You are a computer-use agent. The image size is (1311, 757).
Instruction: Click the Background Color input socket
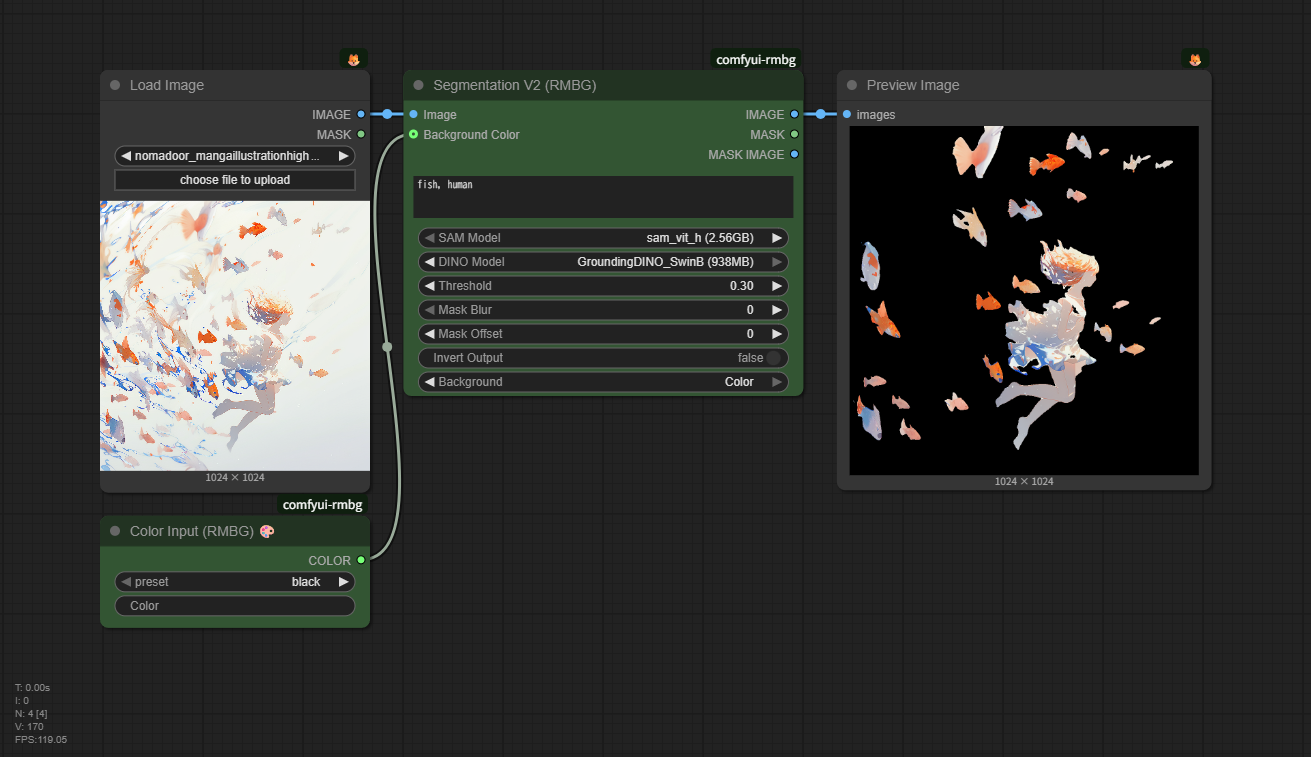(413, 134)
